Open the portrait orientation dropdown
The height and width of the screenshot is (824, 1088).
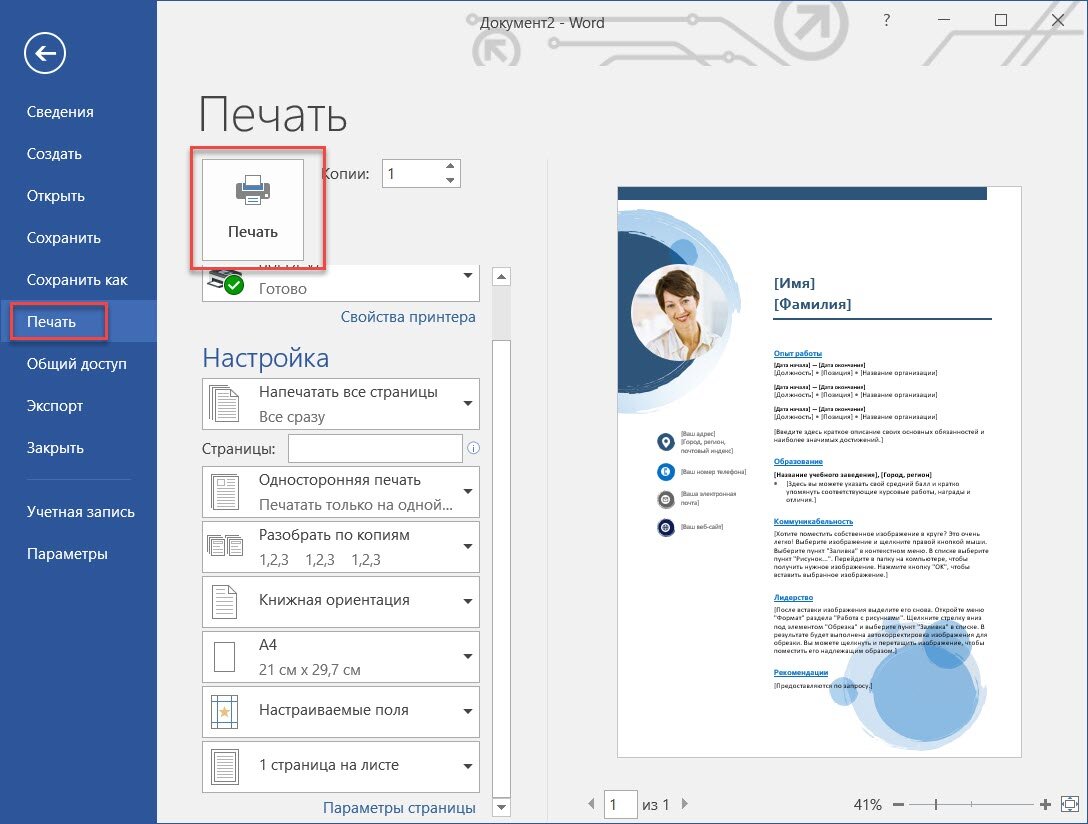coord(341,601)
